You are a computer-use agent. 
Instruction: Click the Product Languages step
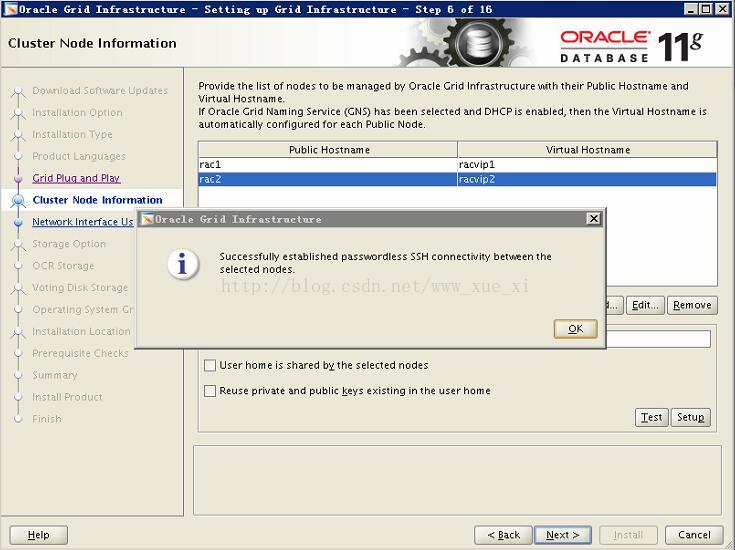[x=79, y=156]
